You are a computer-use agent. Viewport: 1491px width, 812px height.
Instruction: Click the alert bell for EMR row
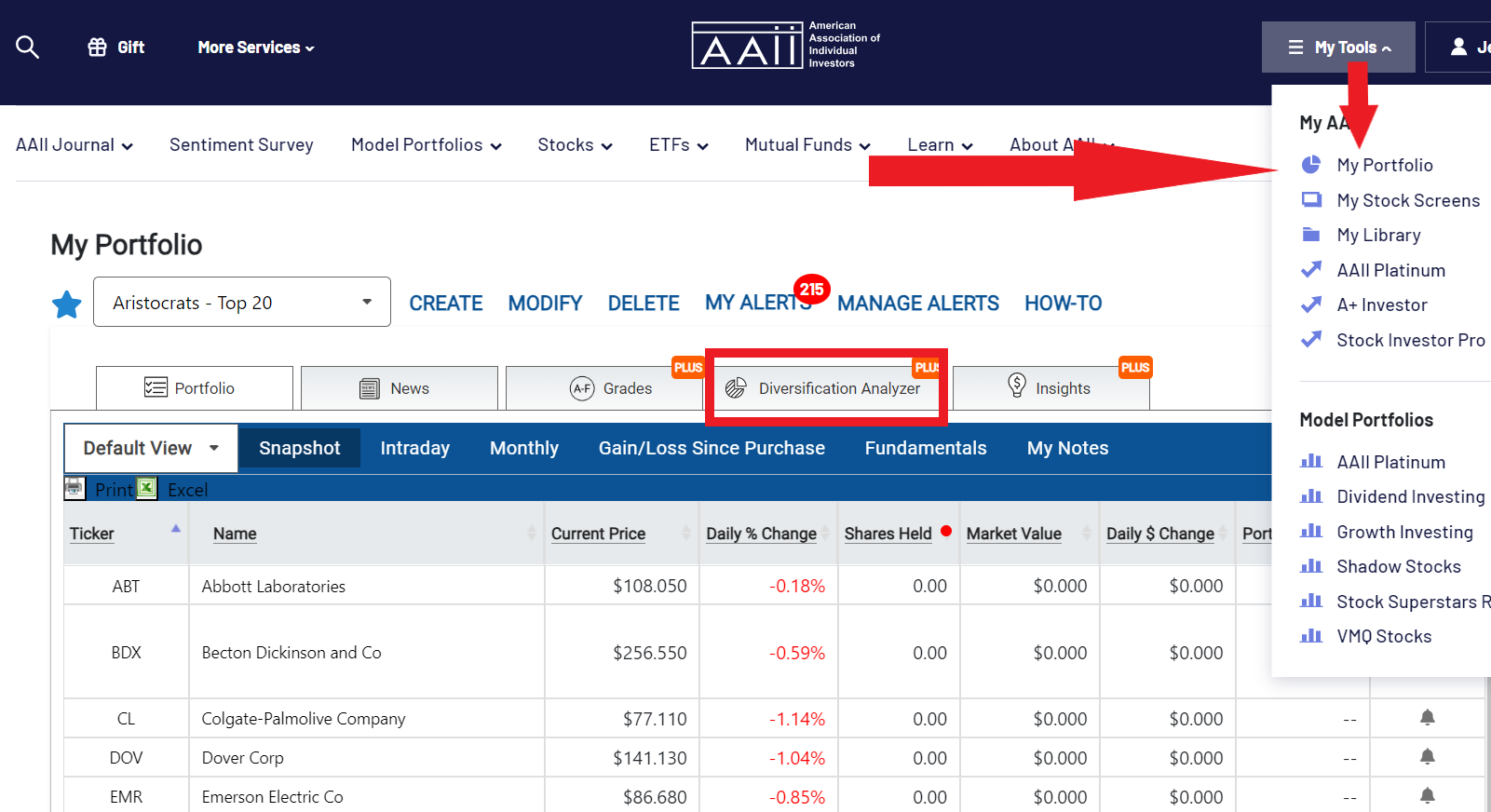click(x=1427, y=795)
